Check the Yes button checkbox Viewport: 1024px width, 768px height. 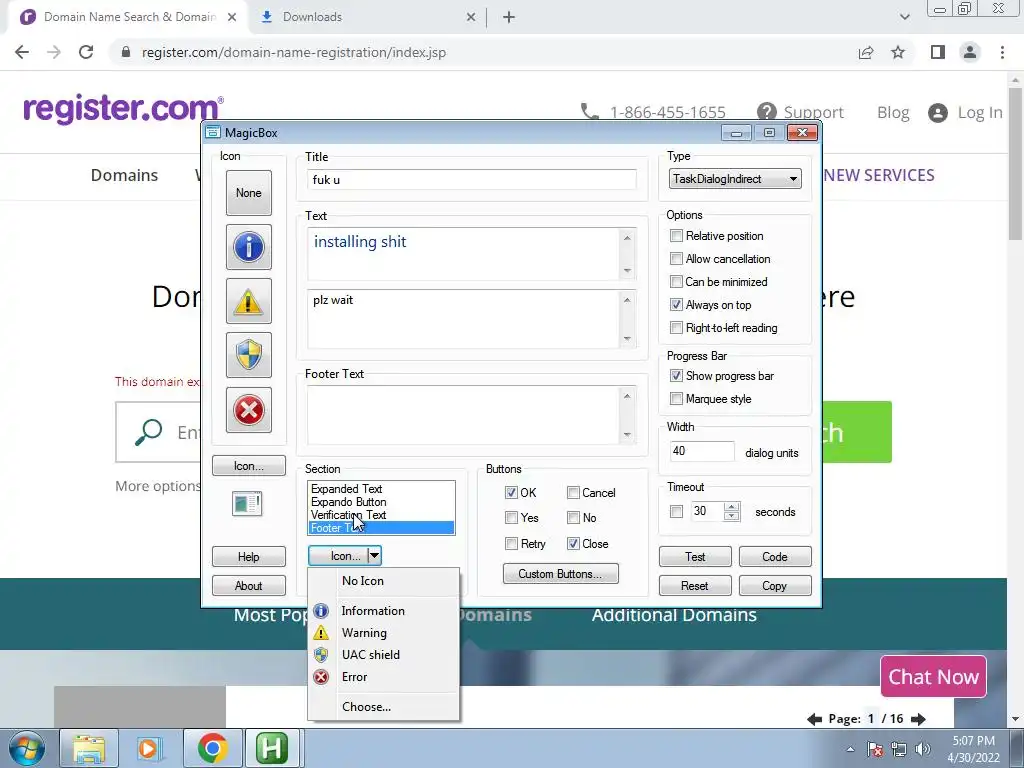(511, 518)
